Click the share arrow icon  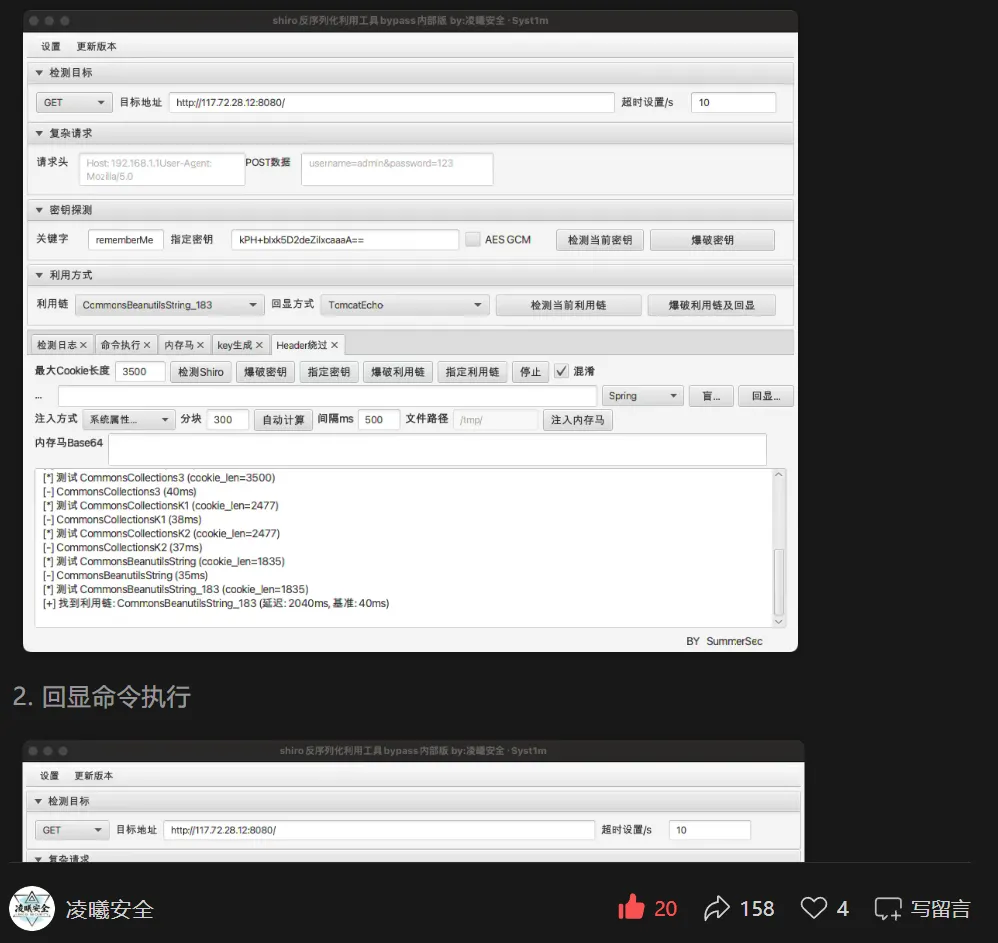coord(717,908)
